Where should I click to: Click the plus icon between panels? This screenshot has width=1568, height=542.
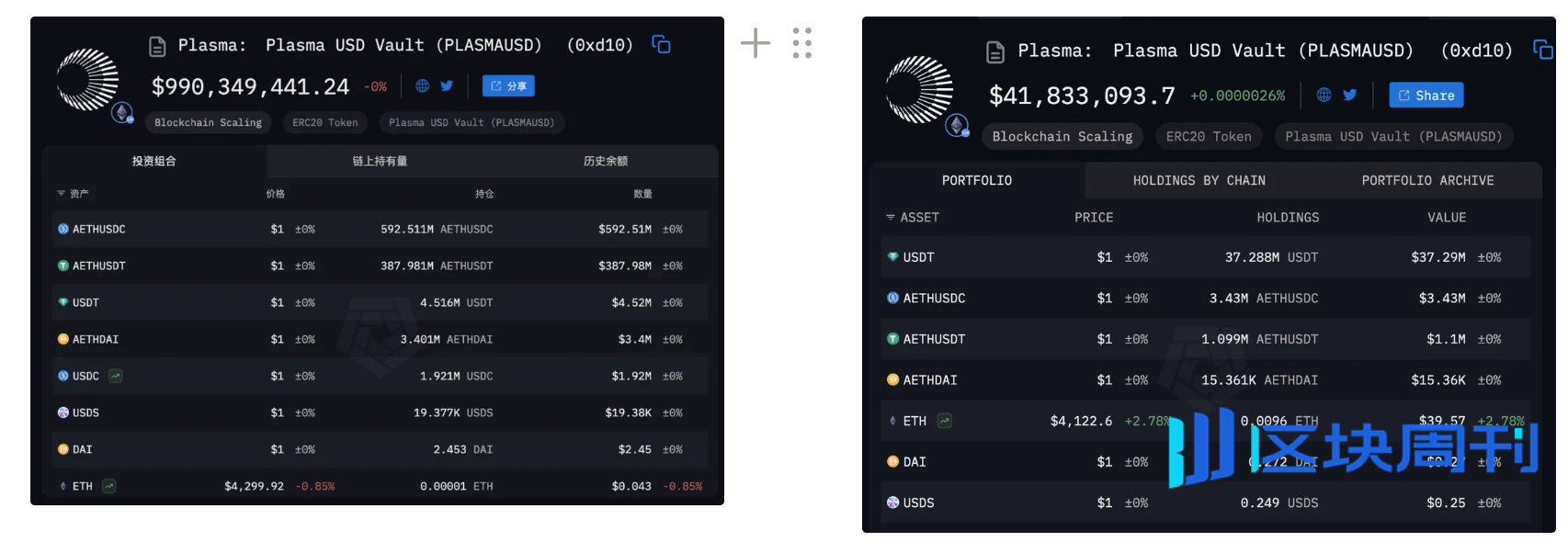coord(756,42)
